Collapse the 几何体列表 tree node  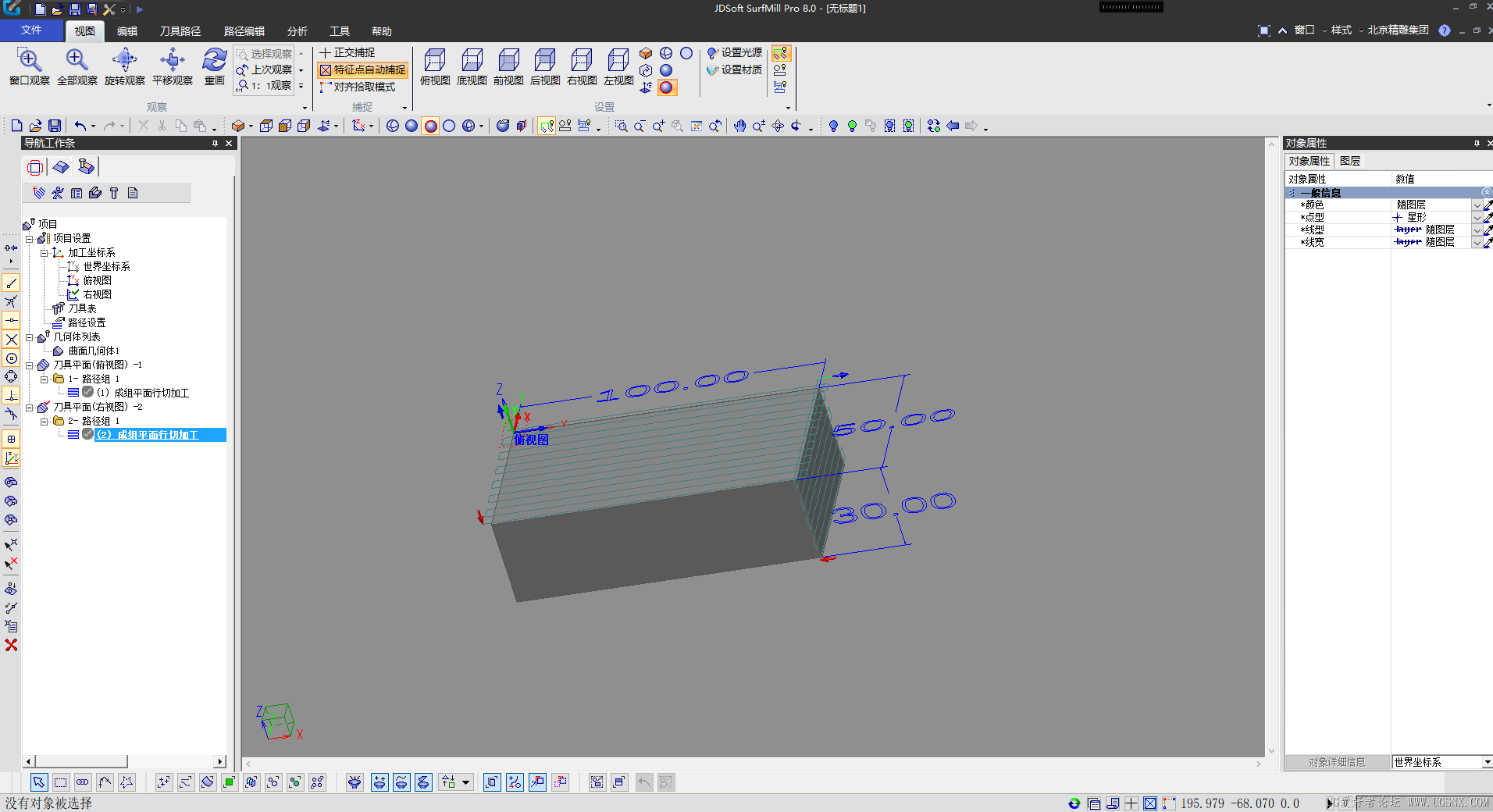pos(30,337)
